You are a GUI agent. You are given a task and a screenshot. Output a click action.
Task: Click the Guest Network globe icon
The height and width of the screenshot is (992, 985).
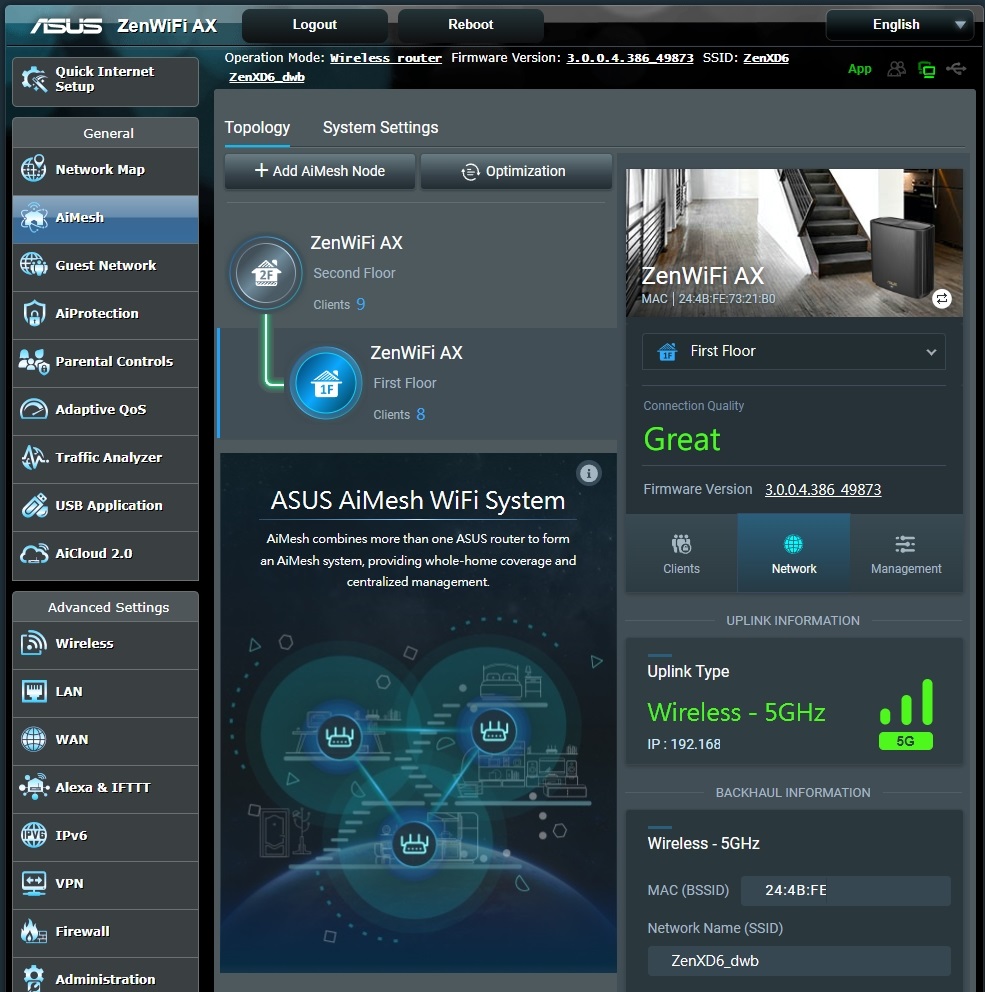34,265
